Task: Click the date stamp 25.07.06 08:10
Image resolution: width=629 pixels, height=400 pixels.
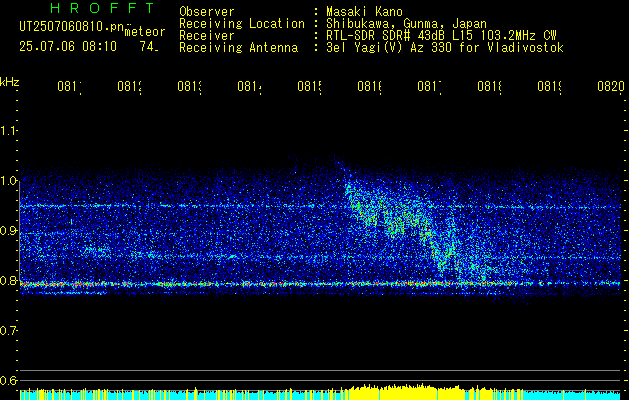Action: [x=68, y=47]
